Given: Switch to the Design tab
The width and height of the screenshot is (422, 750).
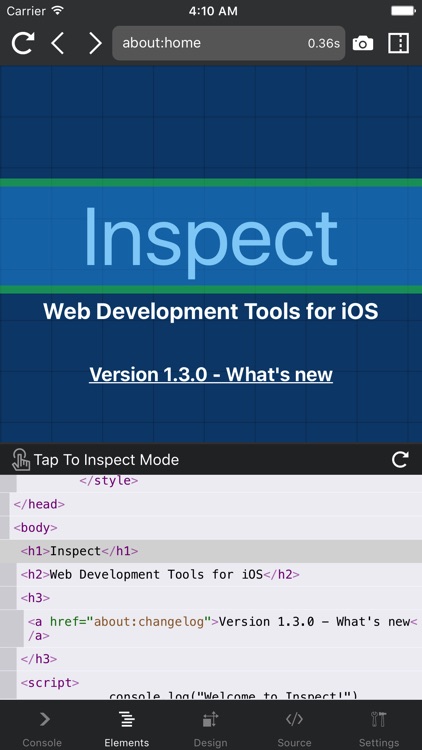Looking at the screenshot, I should click(x=211, y=727).
